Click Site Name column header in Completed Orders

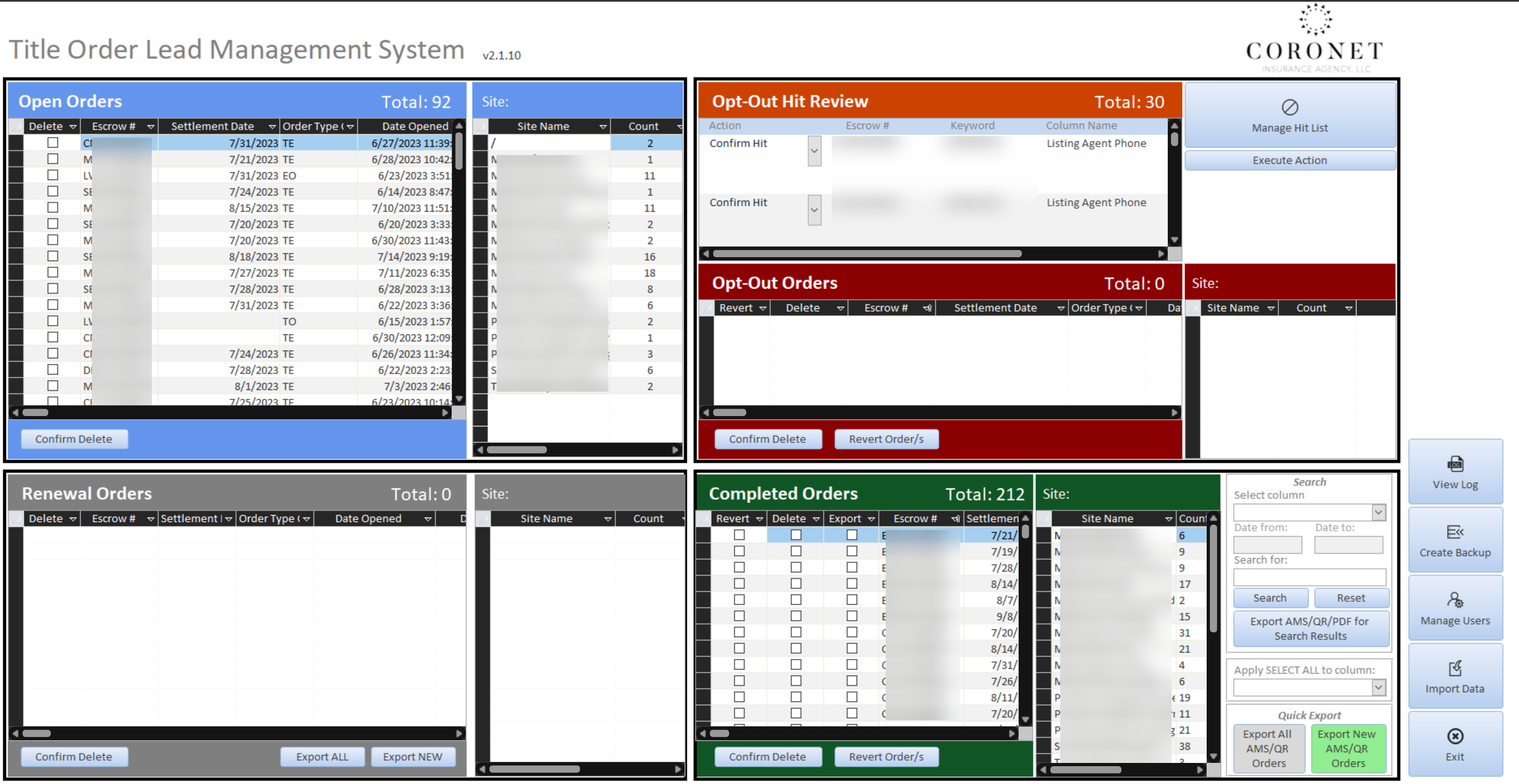[1107, 519]
